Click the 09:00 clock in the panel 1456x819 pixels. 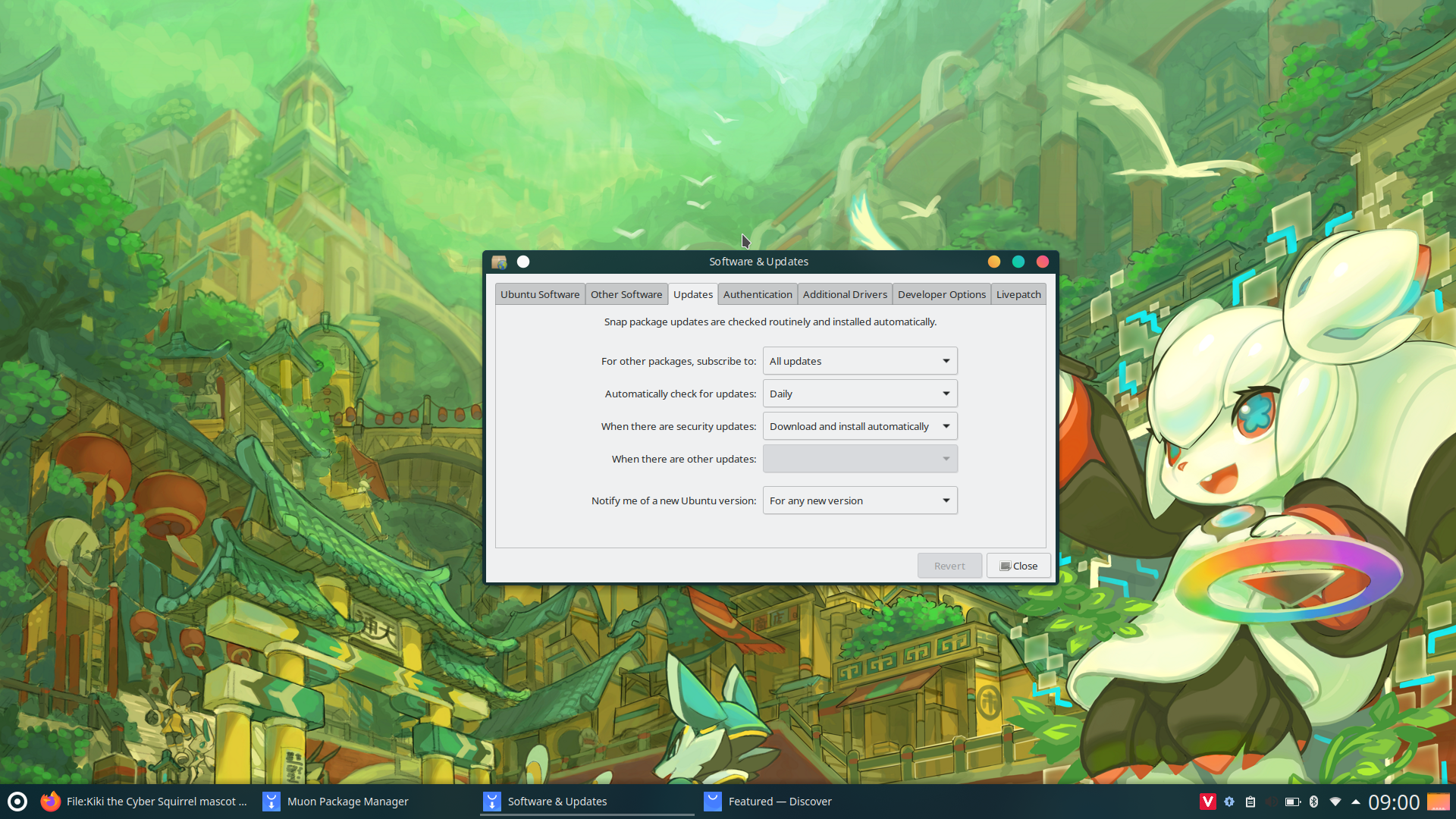pyautogui.click(x=1394, y=802)
